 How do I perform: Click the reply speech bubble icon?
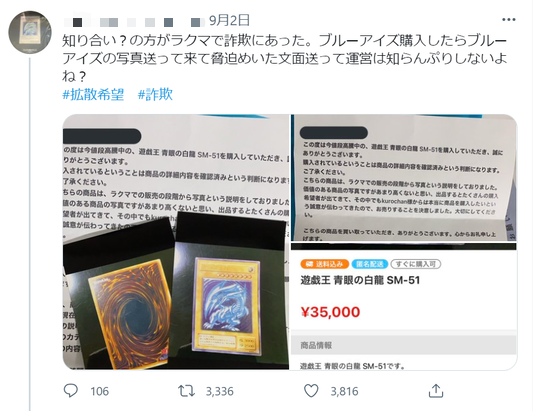[x=71, y=390]
